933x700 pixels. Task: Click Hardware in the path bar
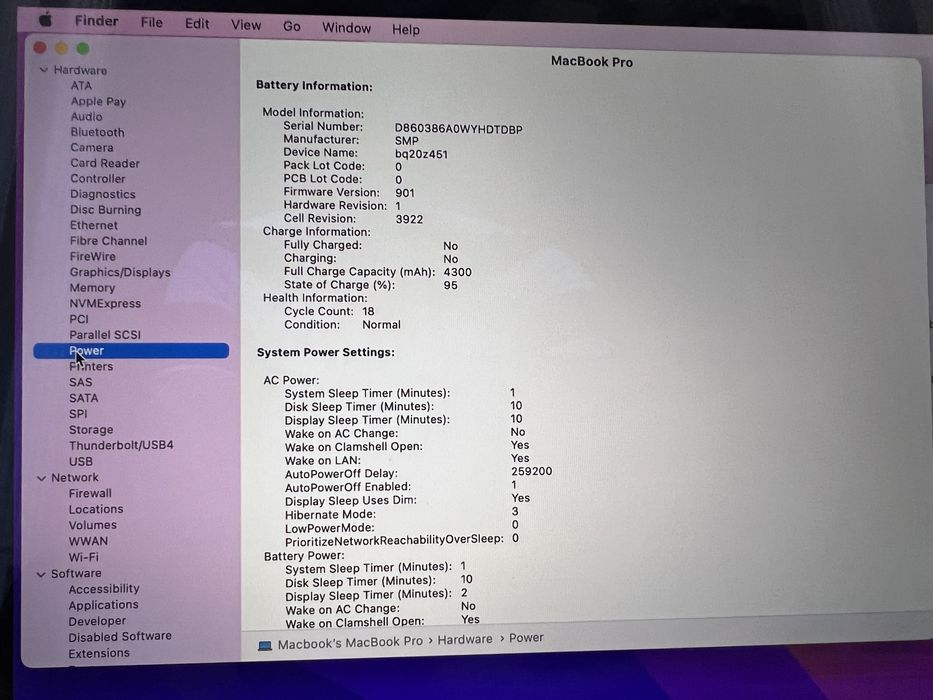tap(465, 640)
